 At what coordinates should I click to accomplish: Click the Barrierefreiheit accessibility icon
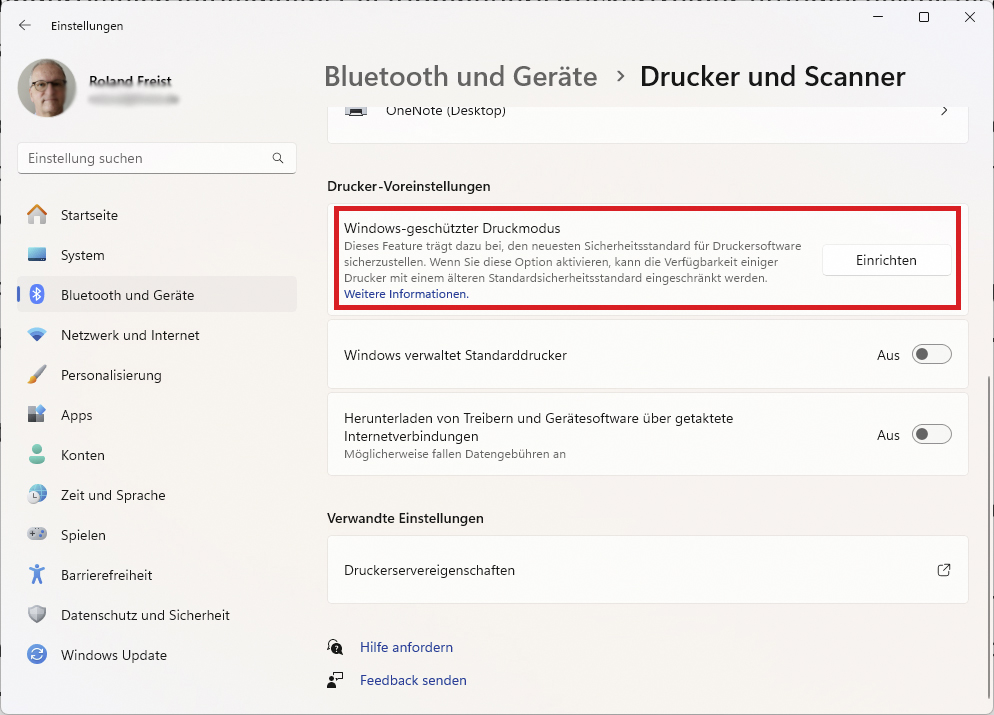coord(37,574)
